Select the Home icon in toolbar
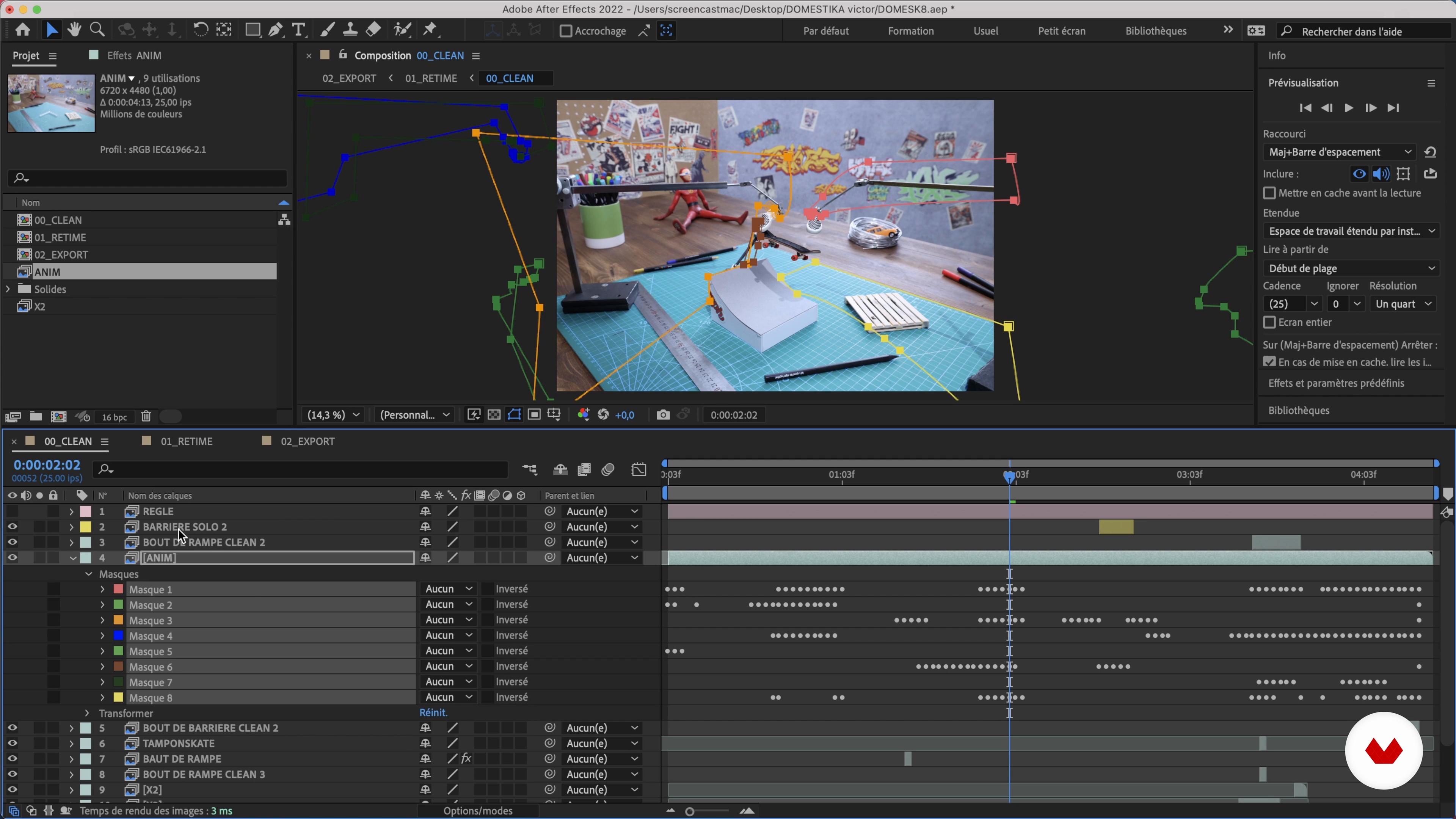The height and width of the screenshot is (819, 1456). pos(23,30)
